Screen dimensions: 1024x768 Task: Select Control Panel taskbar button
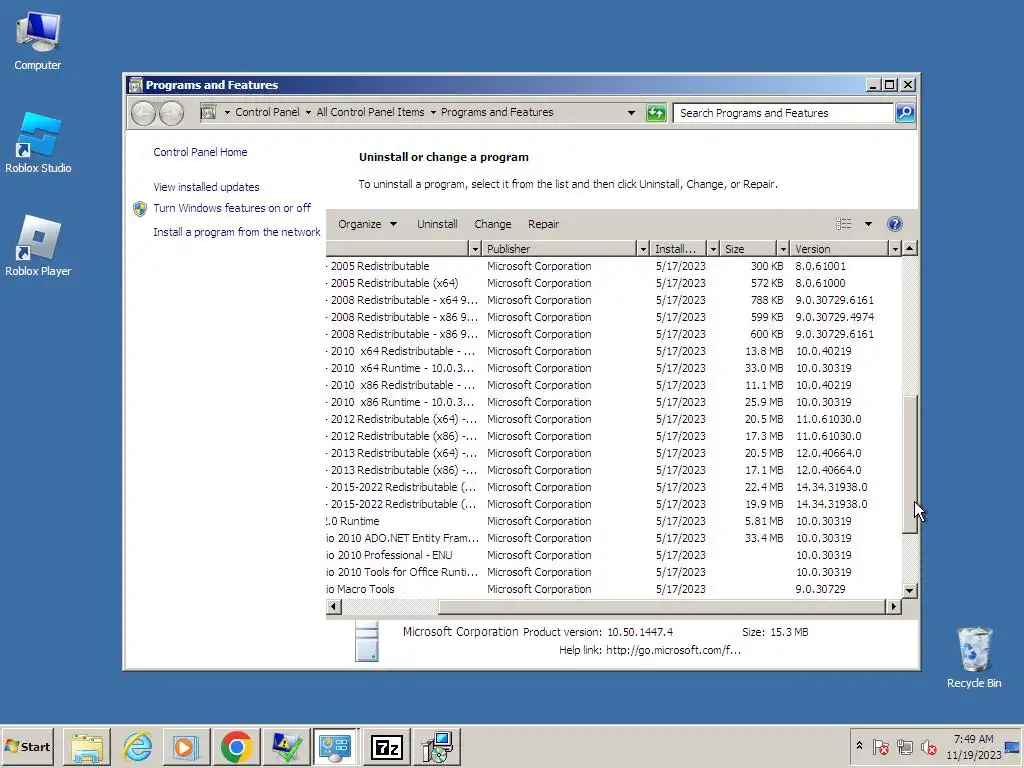pos(336,746)
